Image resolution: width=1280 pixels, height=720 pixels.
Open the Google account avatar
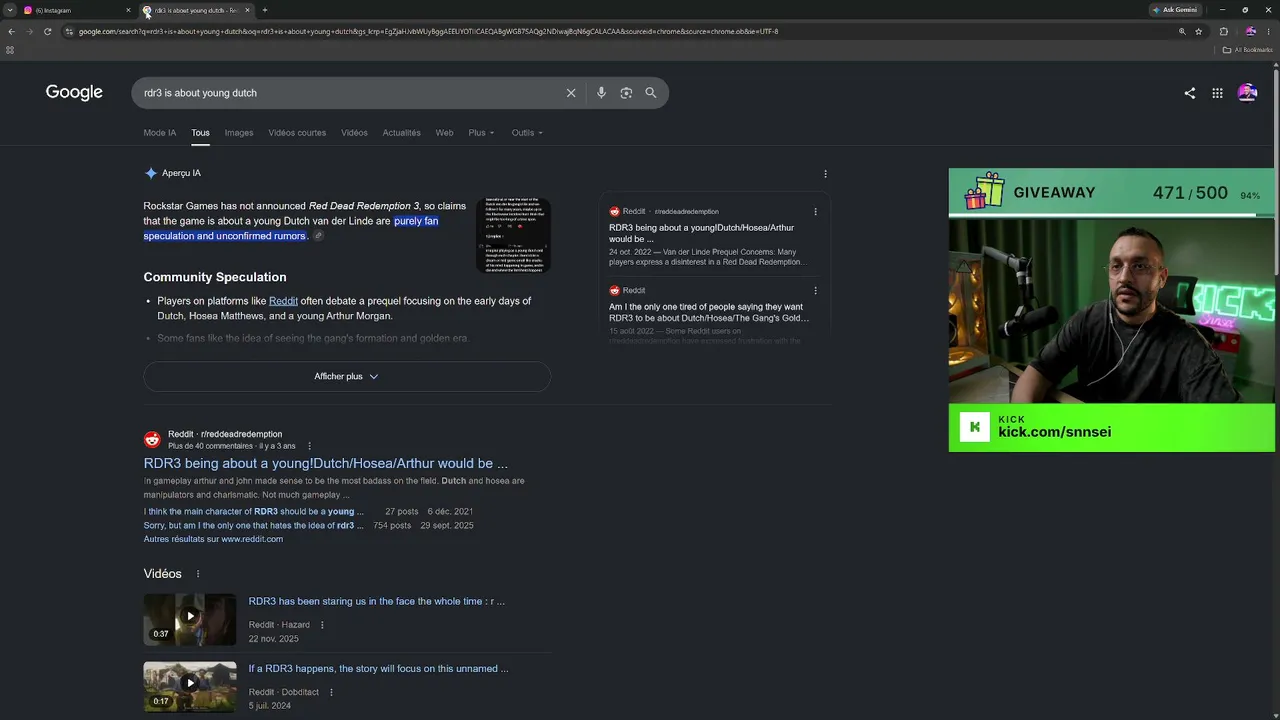[1247, 93]
